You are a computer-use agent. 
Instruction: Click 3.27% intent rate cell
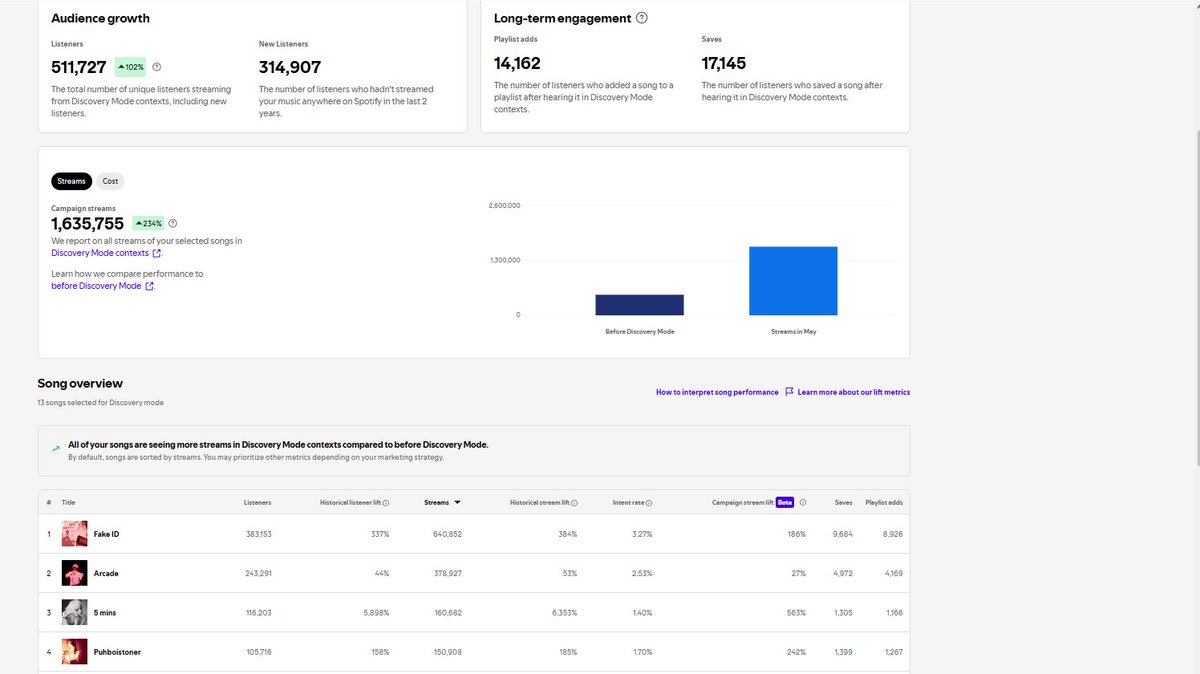click(642, 534)
